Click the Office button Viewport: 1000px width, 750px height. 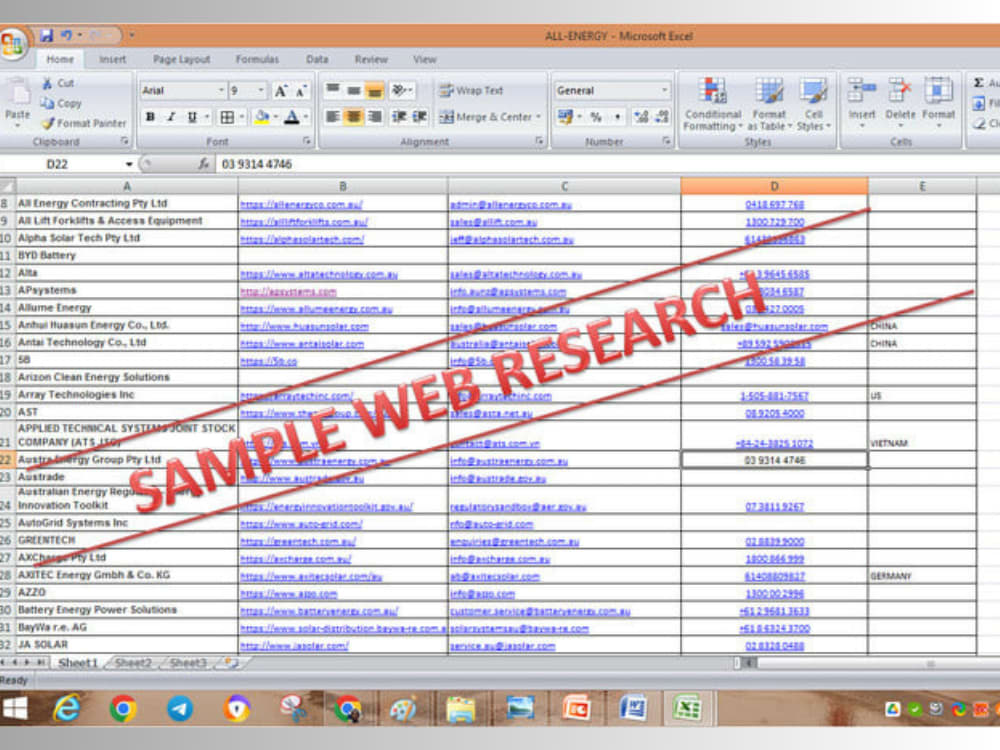coord(13,44)
